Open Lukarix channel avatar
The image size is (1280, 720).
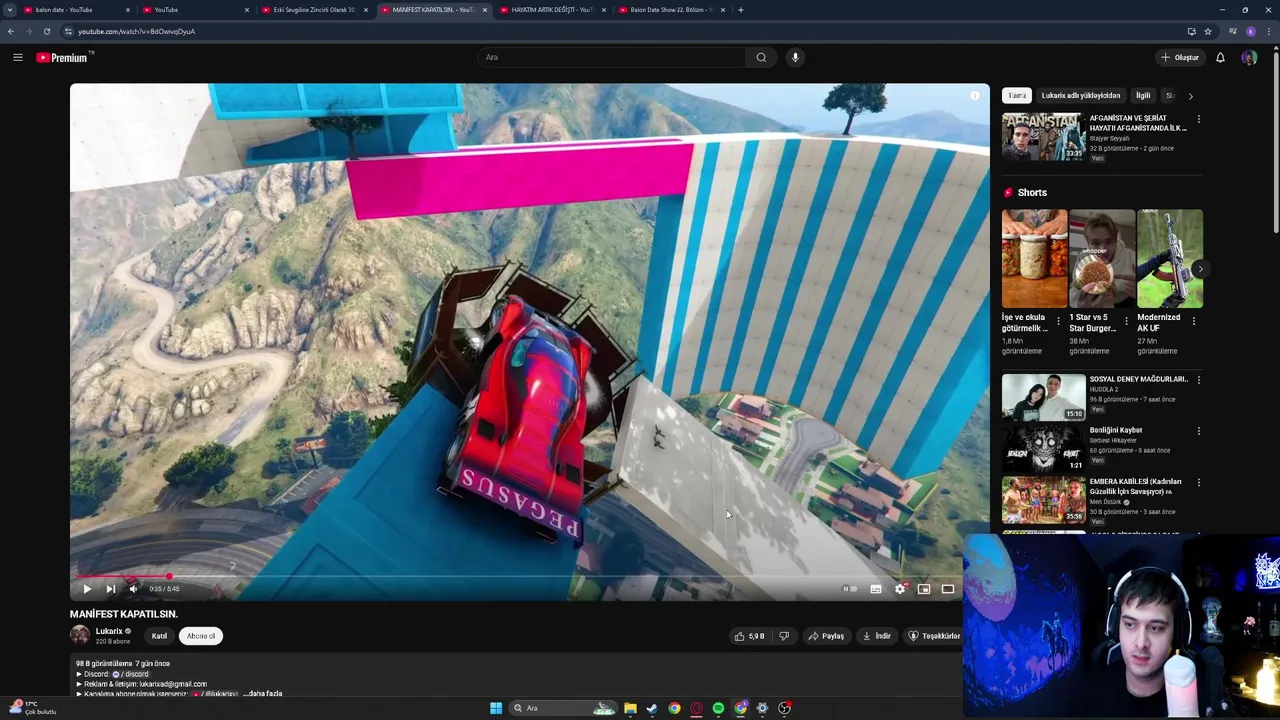coord(80,635)
